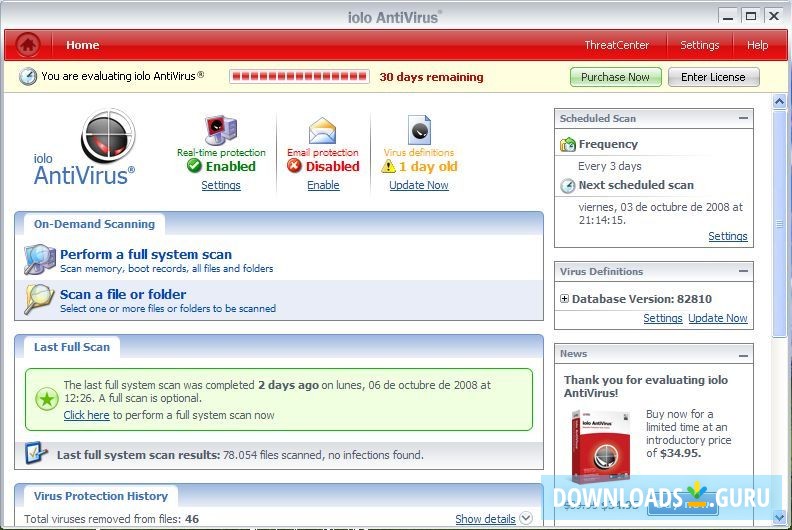Screen dimensions: 792x530
Task: Click the virus definitions document icon
Action: coord(419,130)
